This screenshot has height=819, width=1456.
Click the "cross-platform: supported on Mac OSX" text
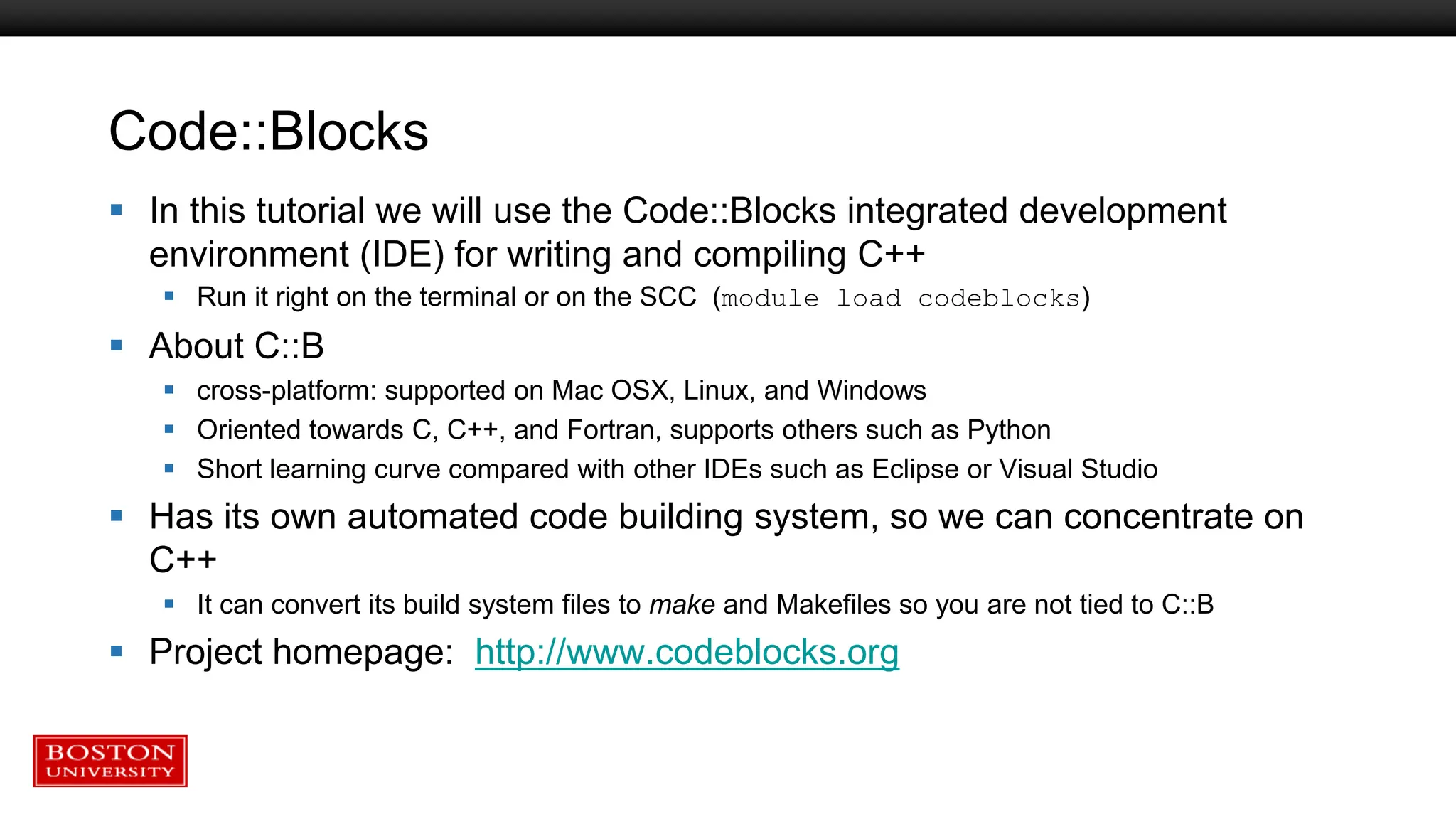click(x=561, y=390)
